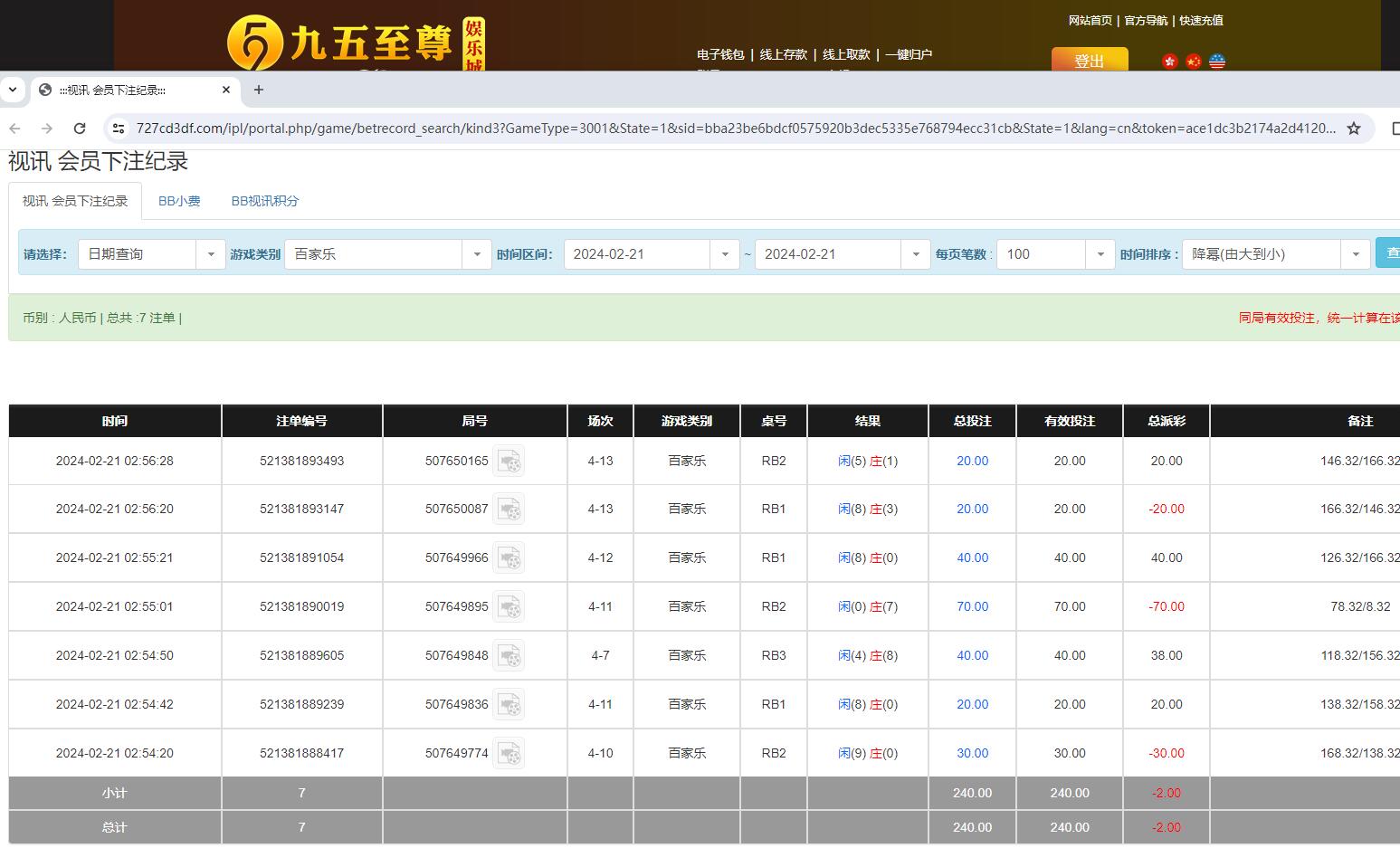The width and height of the screenshot is (1400, 848).
Task: Open a new browser tab
Action: [259, 90]
